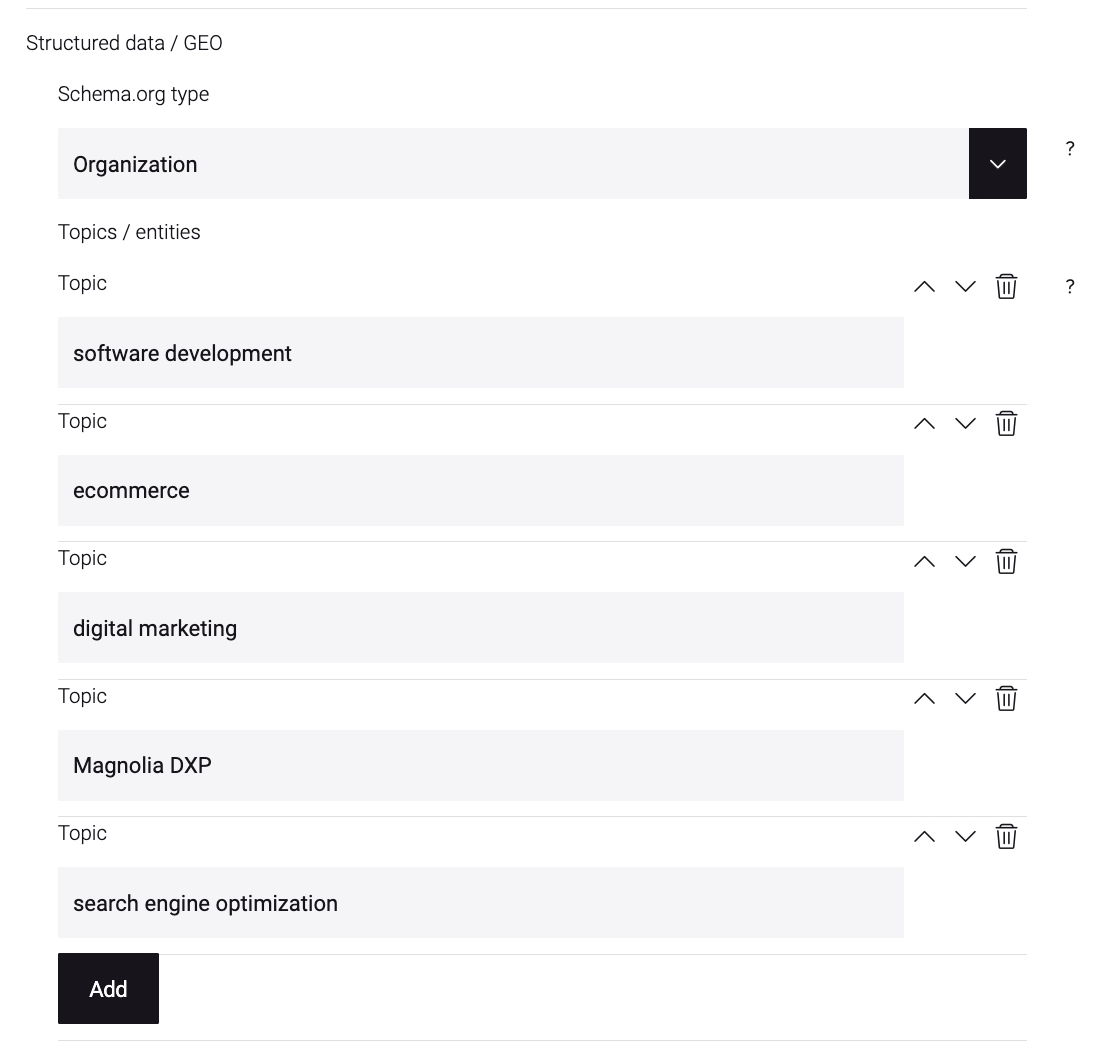Select the Organization schema type field
1102x1062 pixels.
513,164
